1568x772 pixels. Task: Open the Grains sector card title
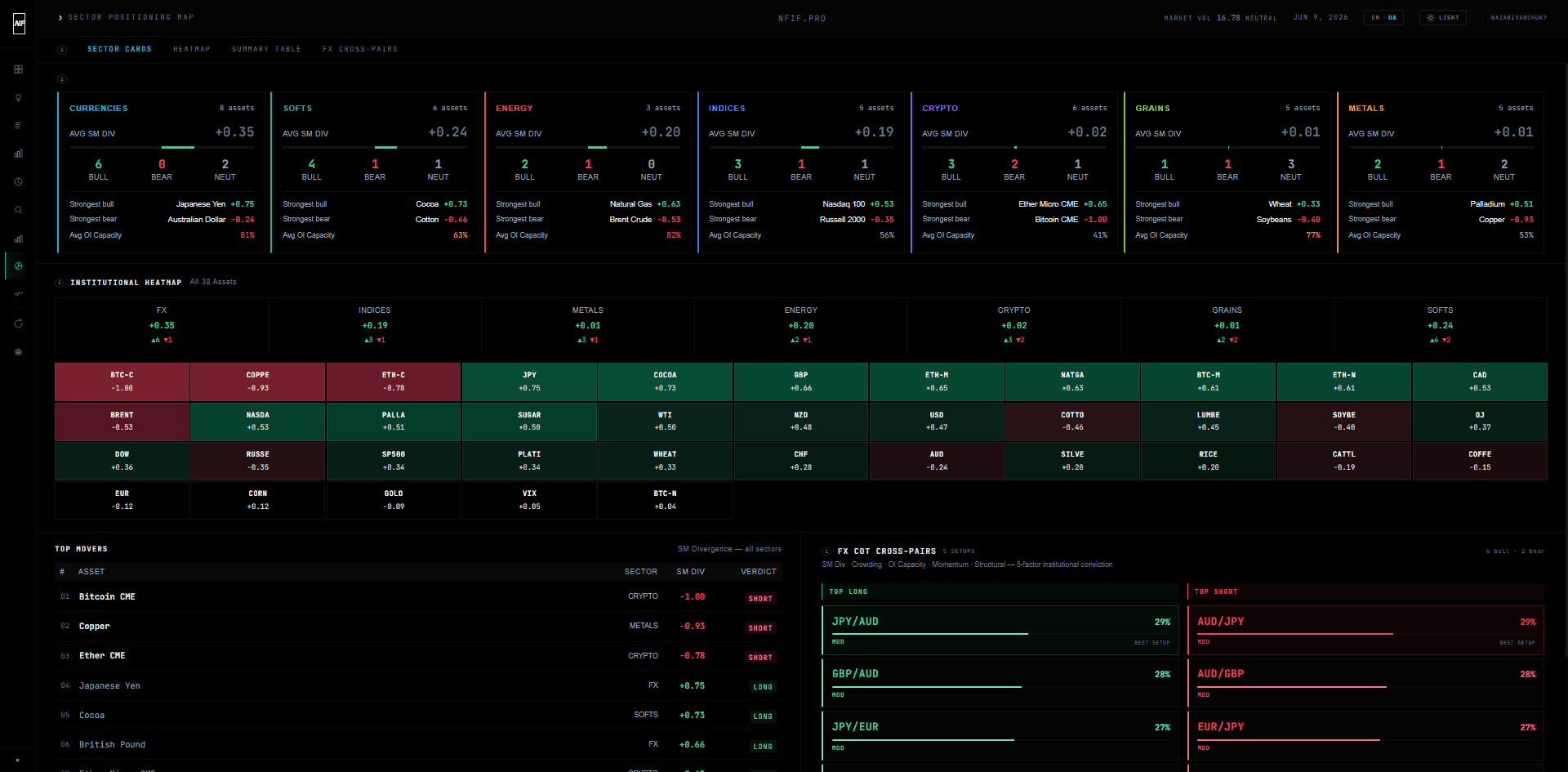coord(1152,108)
